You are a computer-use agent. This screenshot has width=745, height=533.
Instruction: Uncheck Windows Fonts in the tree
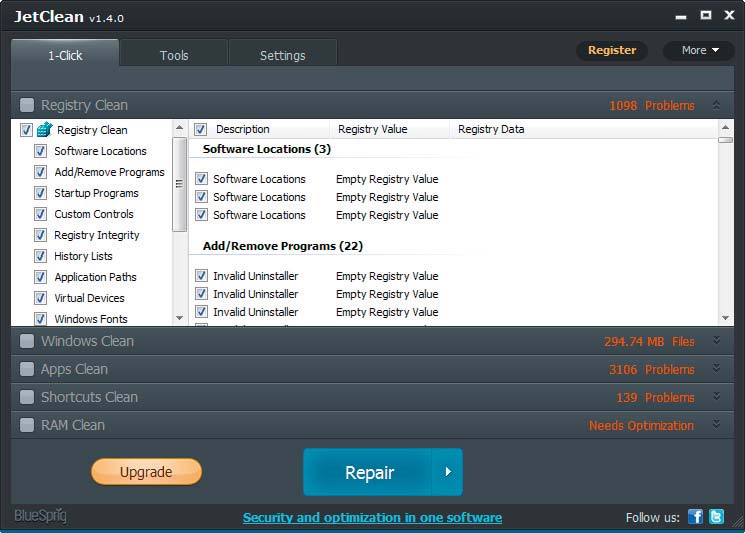tap(40, 318)
